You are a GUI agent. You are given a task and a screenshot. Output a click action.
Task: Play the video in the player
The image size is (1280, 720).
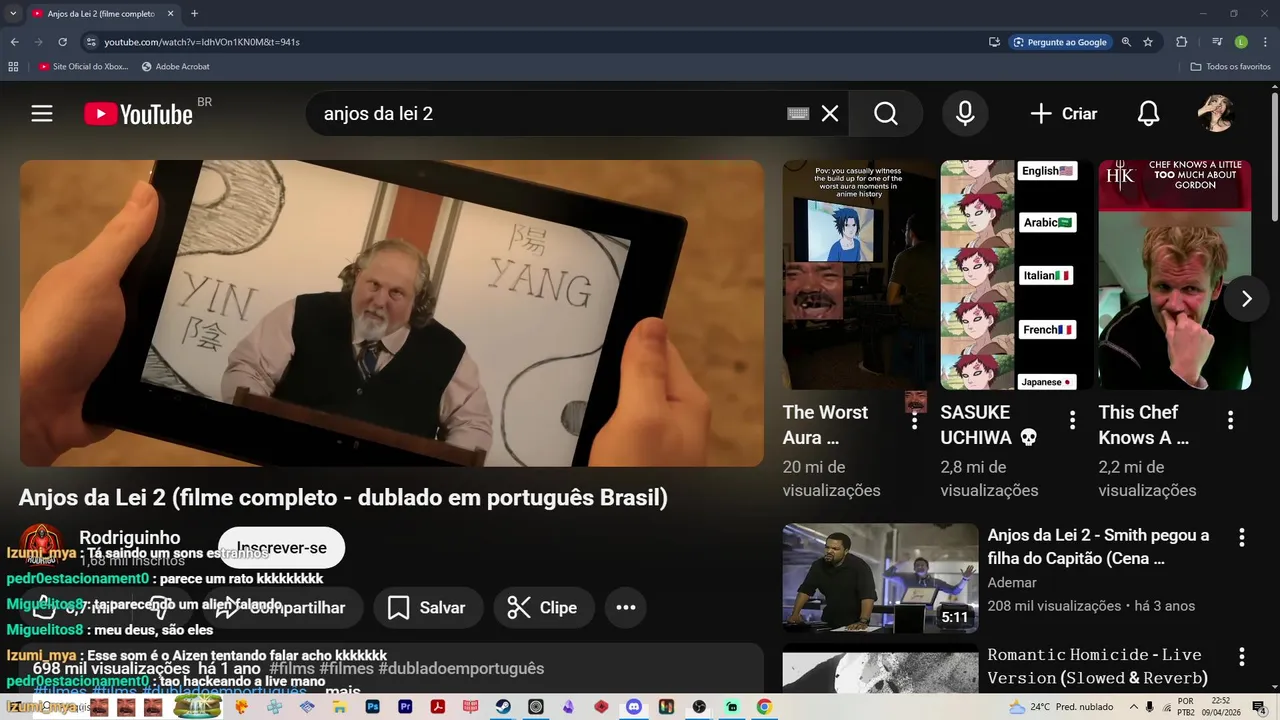[x=392, y=313]
